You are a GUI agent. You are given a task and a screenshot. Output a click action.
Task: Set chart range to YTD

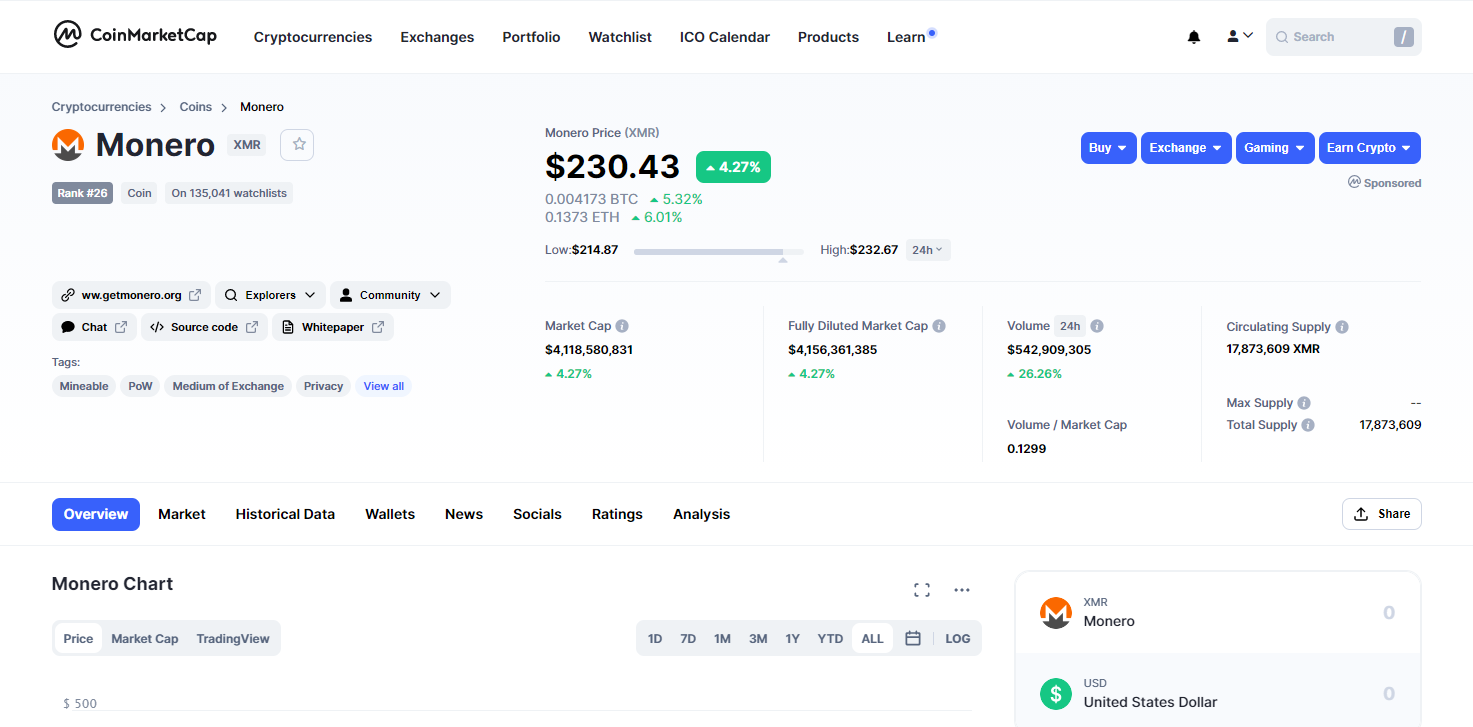coord(830,639)
